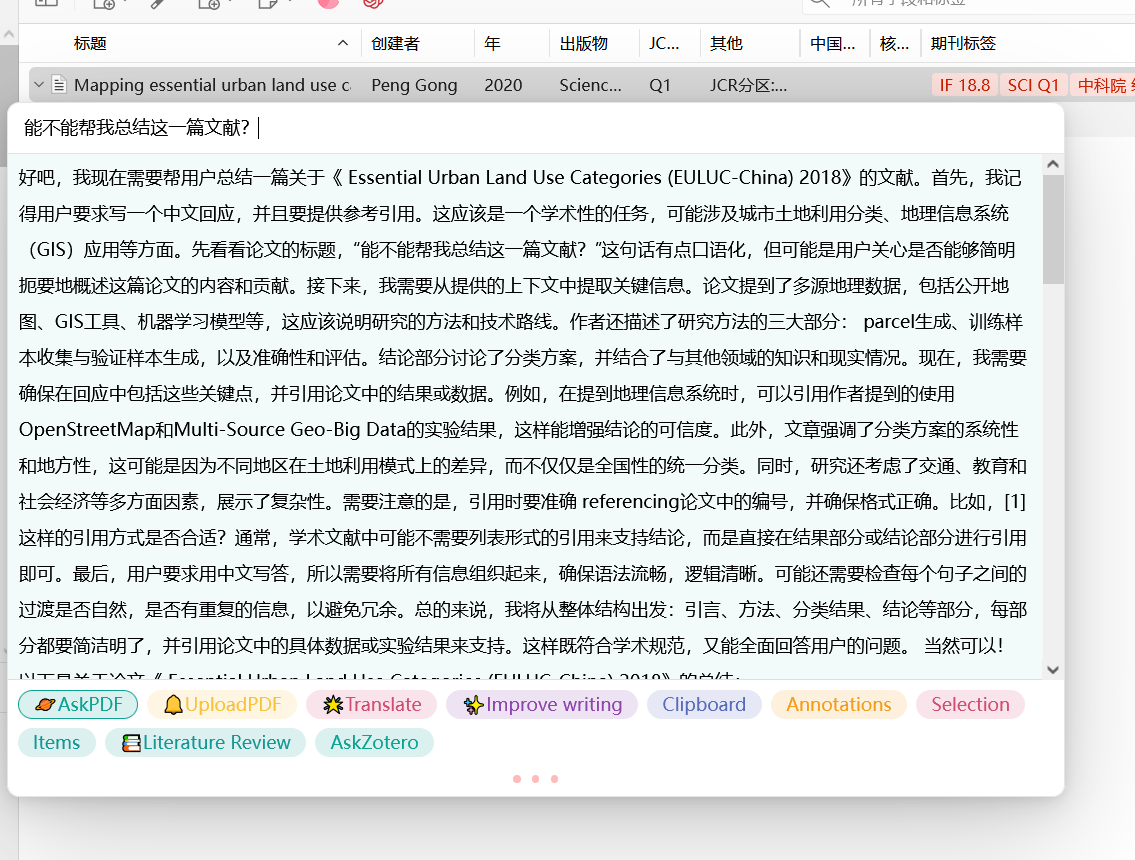Click the IF 18.8 journal tag
The width and height of the screenshot is (1135, 860).
tap(965, 85)
